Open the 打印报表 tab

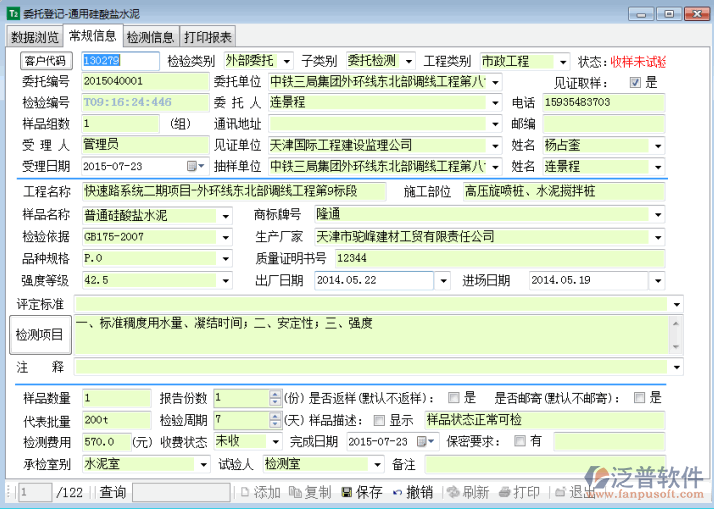coord(208,37)
